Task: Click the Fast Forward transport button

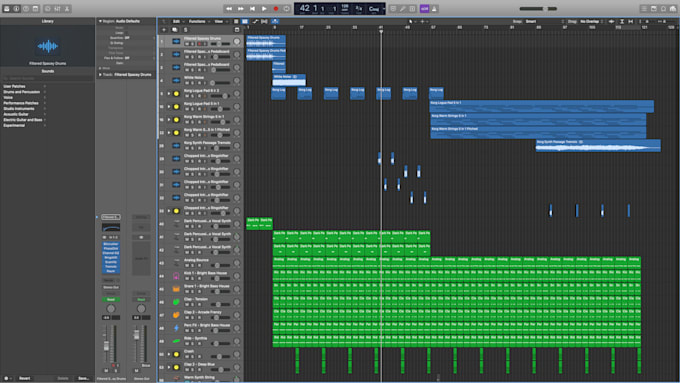Action: (241, 9)
